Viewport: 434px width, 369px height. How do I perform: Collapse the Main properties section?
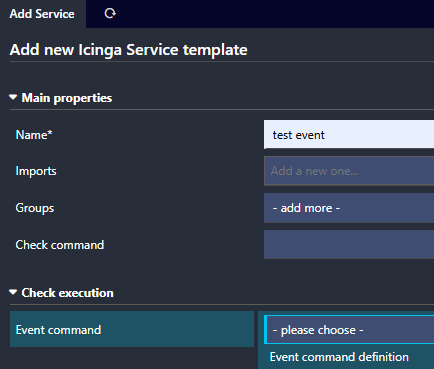pyautogui.click(x=60, y=98)
